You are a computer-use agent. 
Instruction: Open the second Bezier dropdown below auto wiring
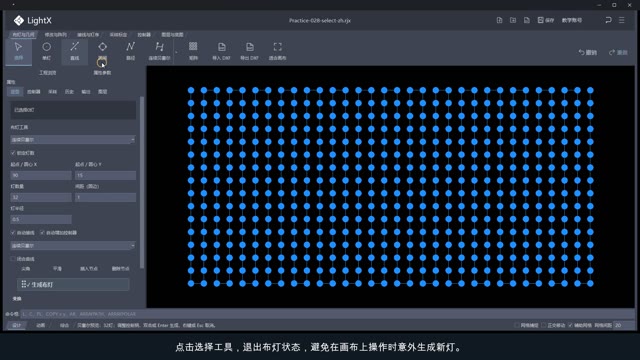pyautogui.click(x=73, y=246)
